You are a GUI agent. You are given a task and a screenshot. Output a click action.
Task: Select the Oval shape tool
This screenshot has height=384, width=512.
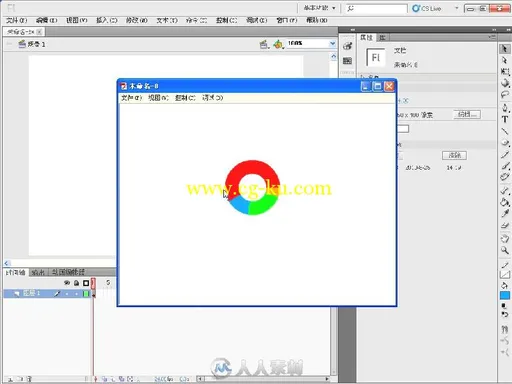click(505, 143)
